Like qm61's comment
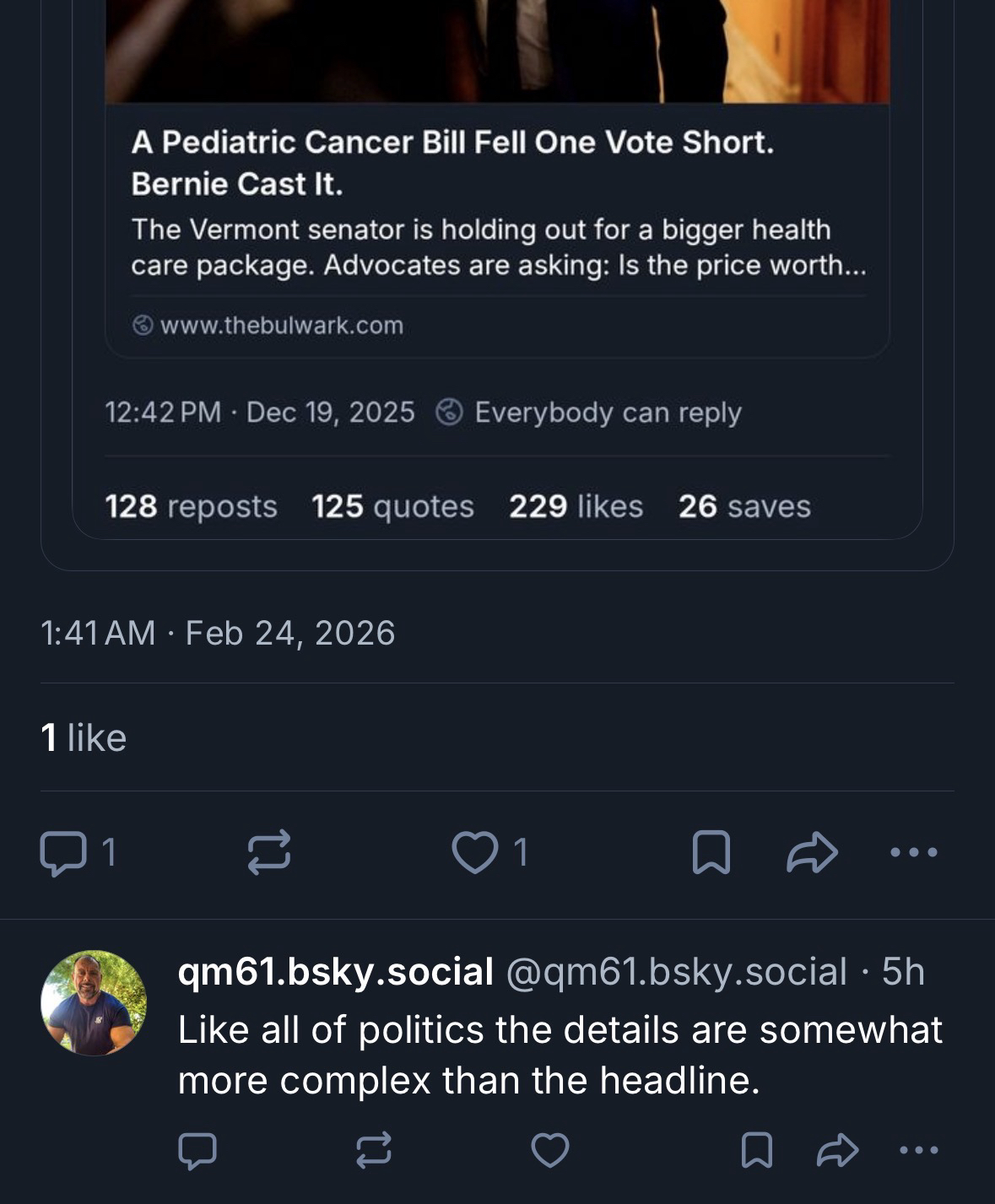The width and height of the screenshot is (995, 1204). [550, 1150]
